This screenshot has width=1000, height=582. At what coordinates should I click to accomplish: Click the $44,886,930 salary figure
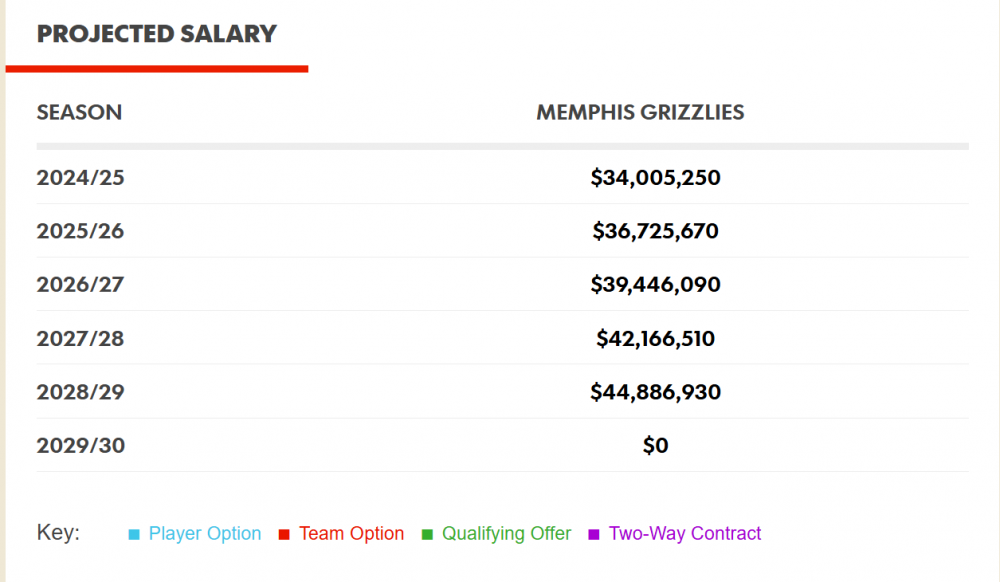click(655, 392)
